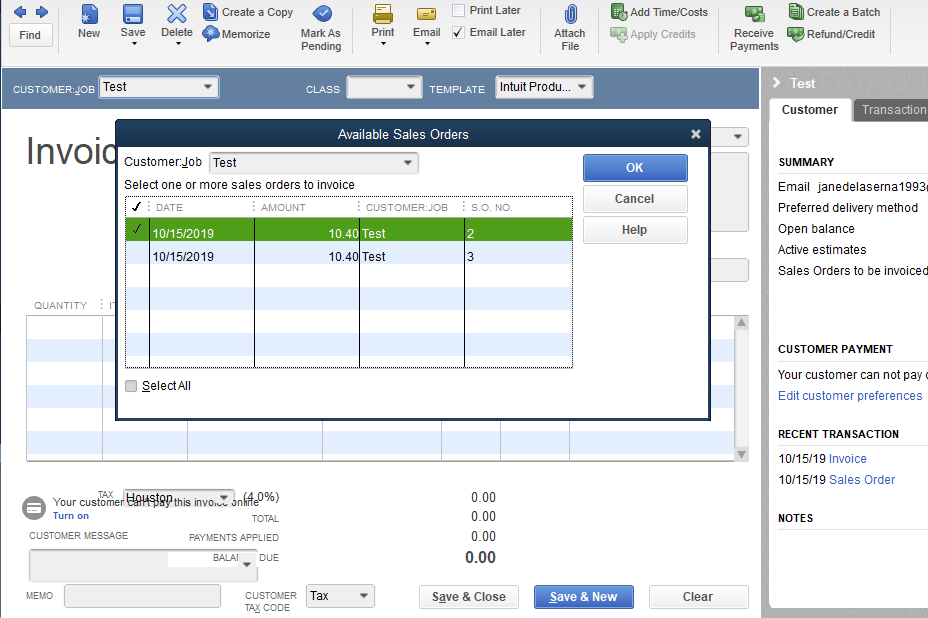Collapse the Test customer side panel chevron
This screenshot has width=928, height=618.
click(x=776, y=83)
